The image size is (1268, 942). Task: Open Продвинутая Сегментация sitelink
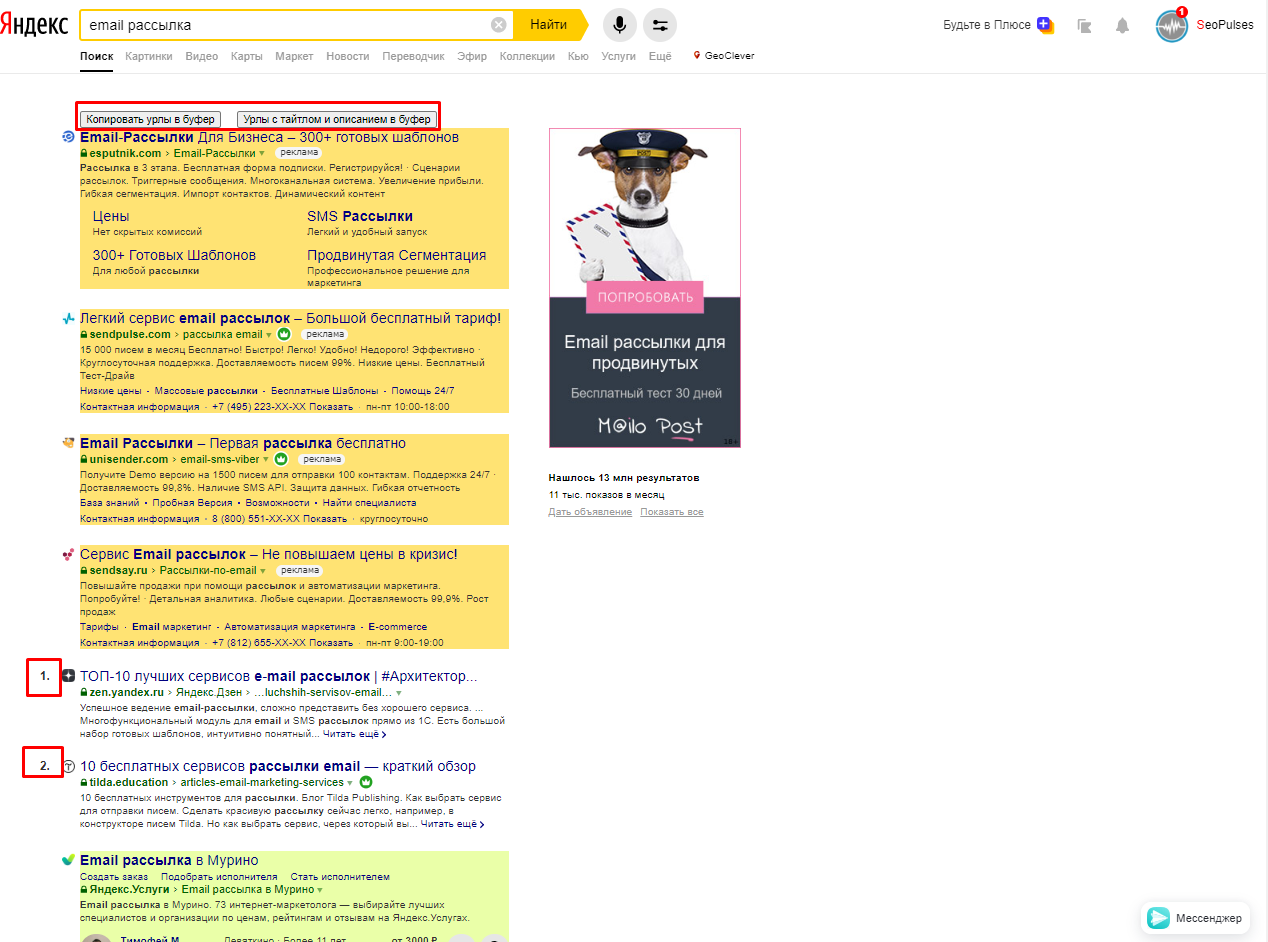pos(397,255)
